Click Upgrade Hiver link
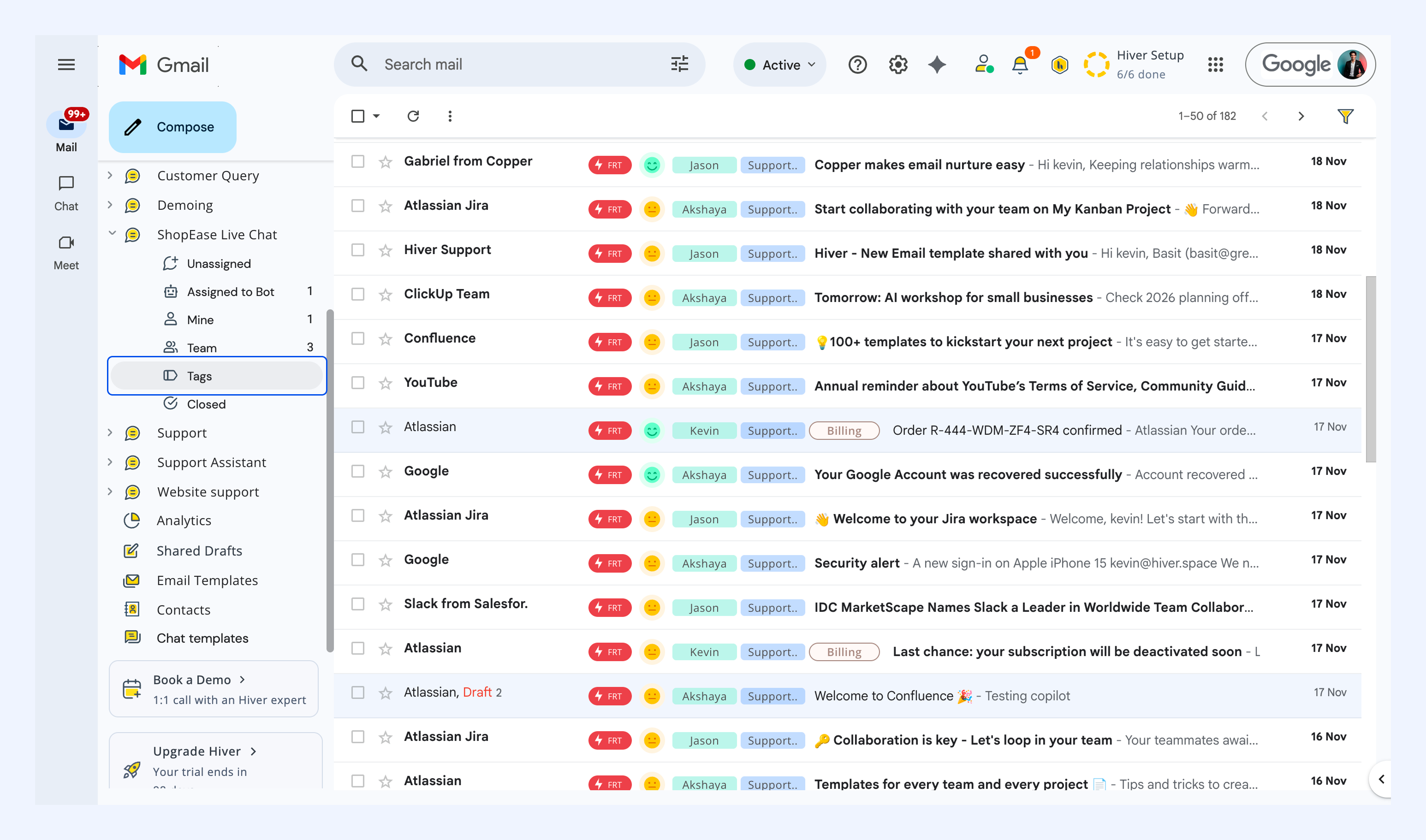The image size is (1426, 840). pyautogui.click(x=204, y=751)
